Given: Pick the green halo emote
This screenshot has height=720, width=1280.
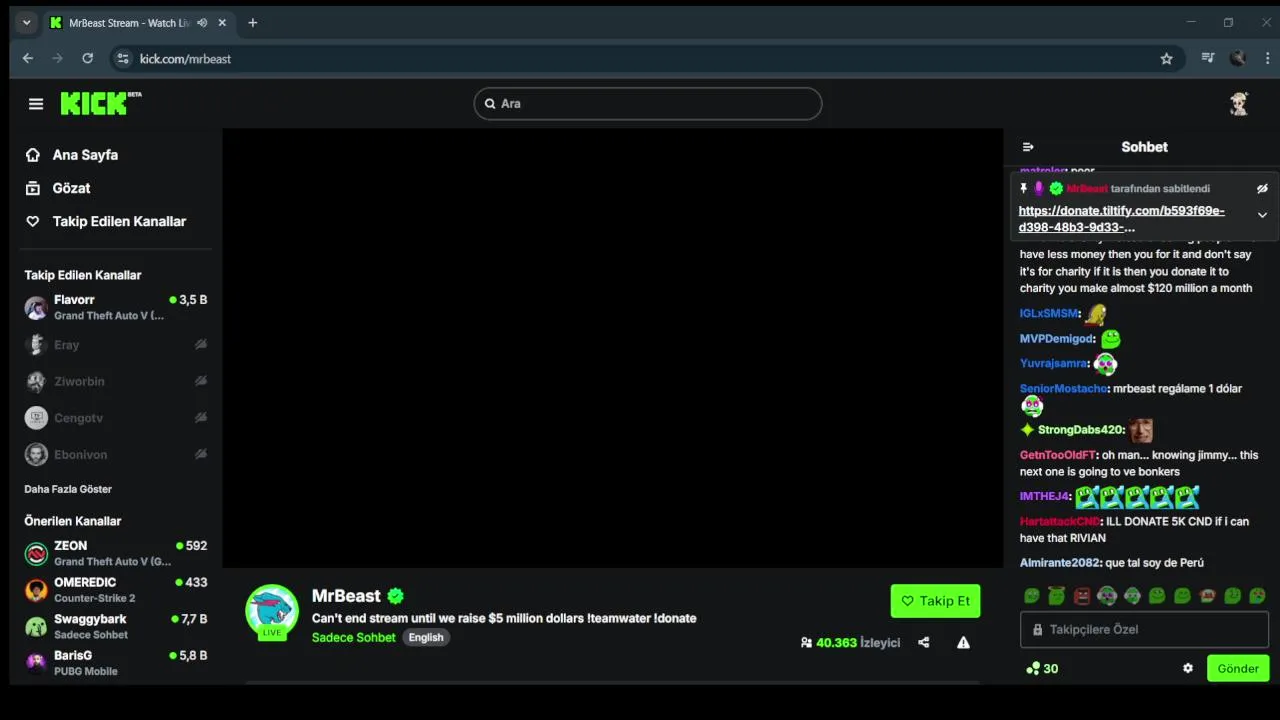Looking at the screenshot, I should click(1057, 596).
